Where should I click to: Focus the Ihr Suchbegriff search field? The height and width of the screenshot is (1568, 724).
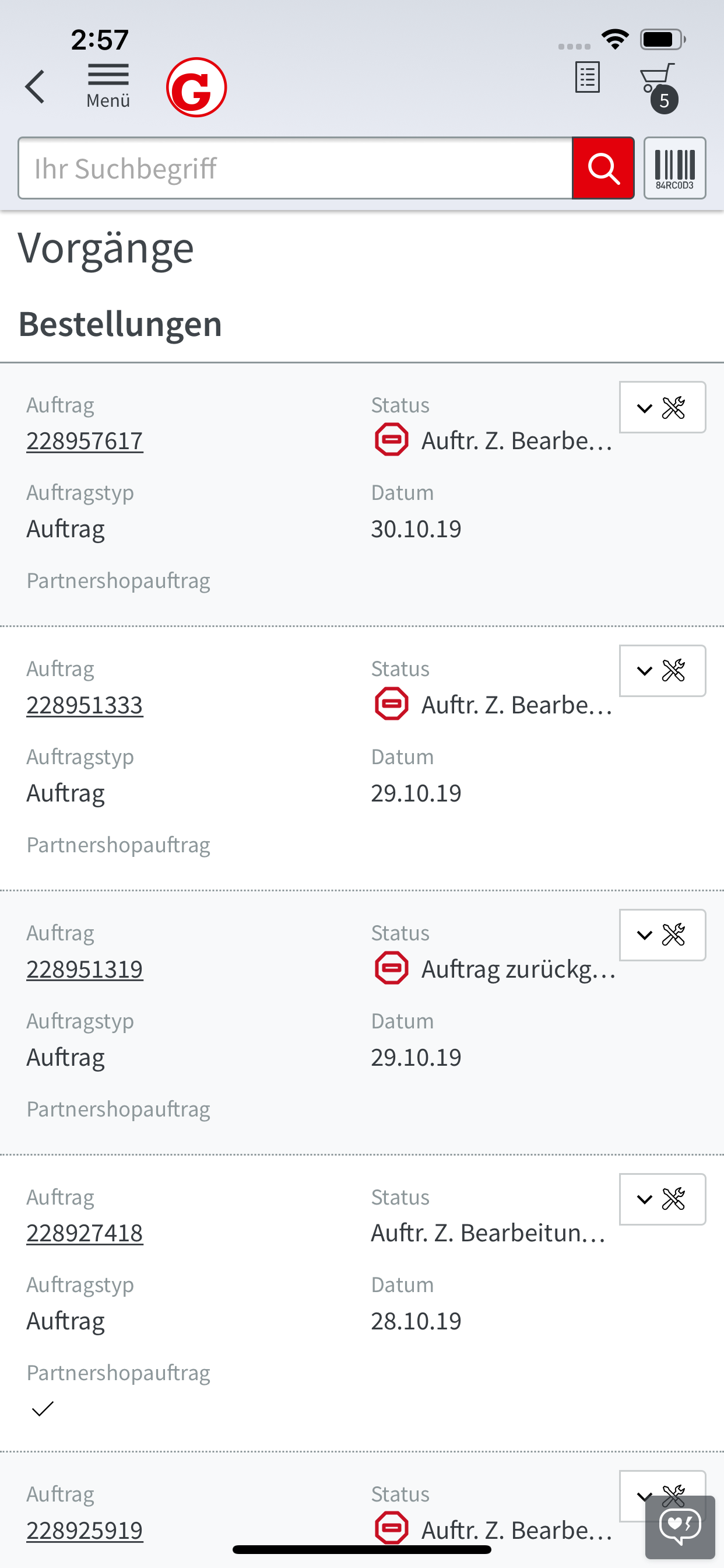295,169
